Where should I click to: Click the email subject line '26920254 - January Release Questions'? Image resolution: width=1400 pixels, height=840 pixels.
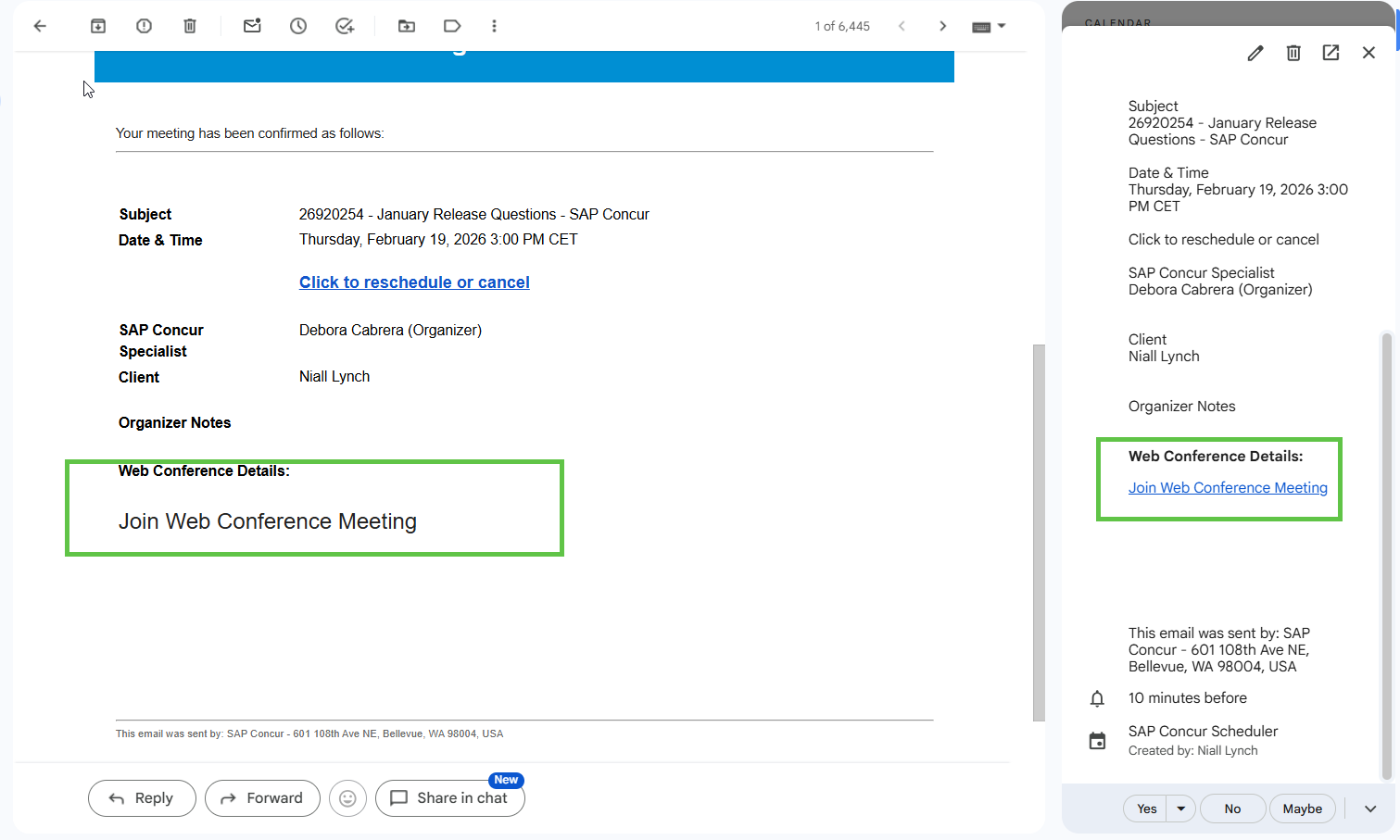(x=473, y=214)
